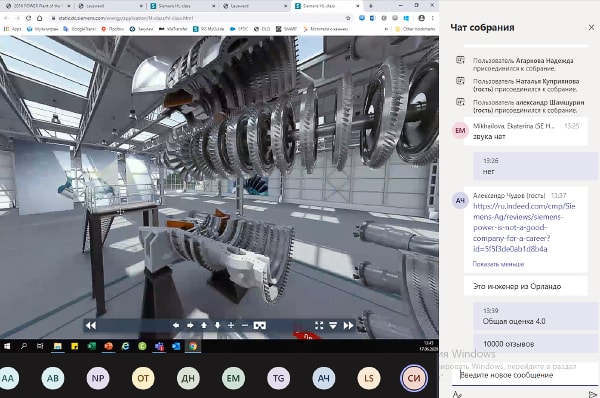The image size is (600, 398).
Task: Select the active 'Siemens HL-class' tab
Action: [327, 6]
